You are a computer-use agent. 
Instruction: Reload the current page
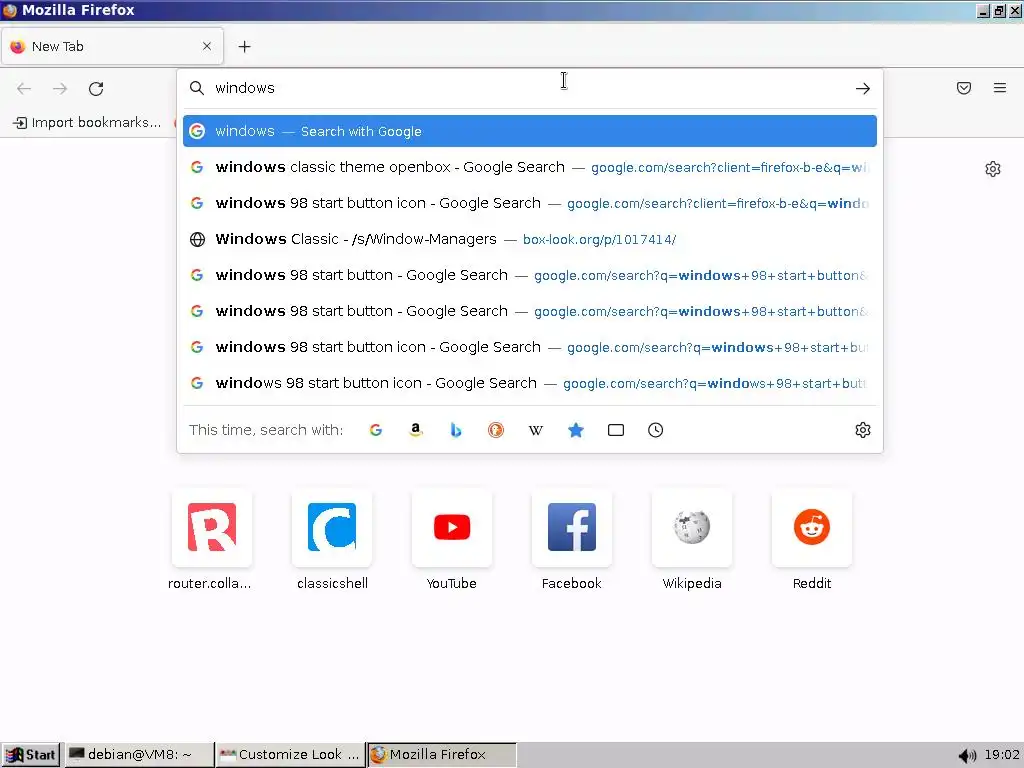pyautogui.click(x=96, y=88)
